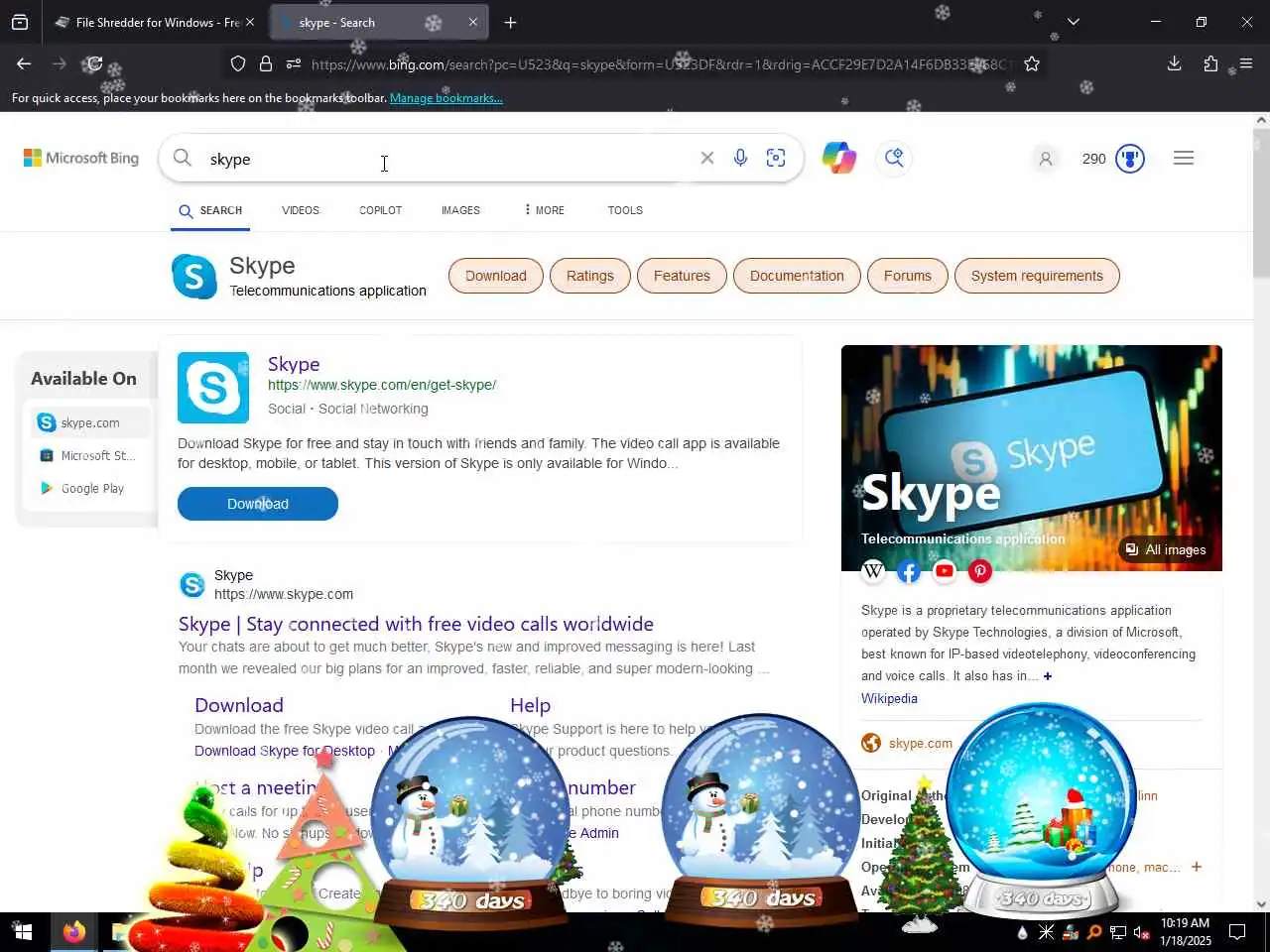Open the tracking protection shield icon

238,63
